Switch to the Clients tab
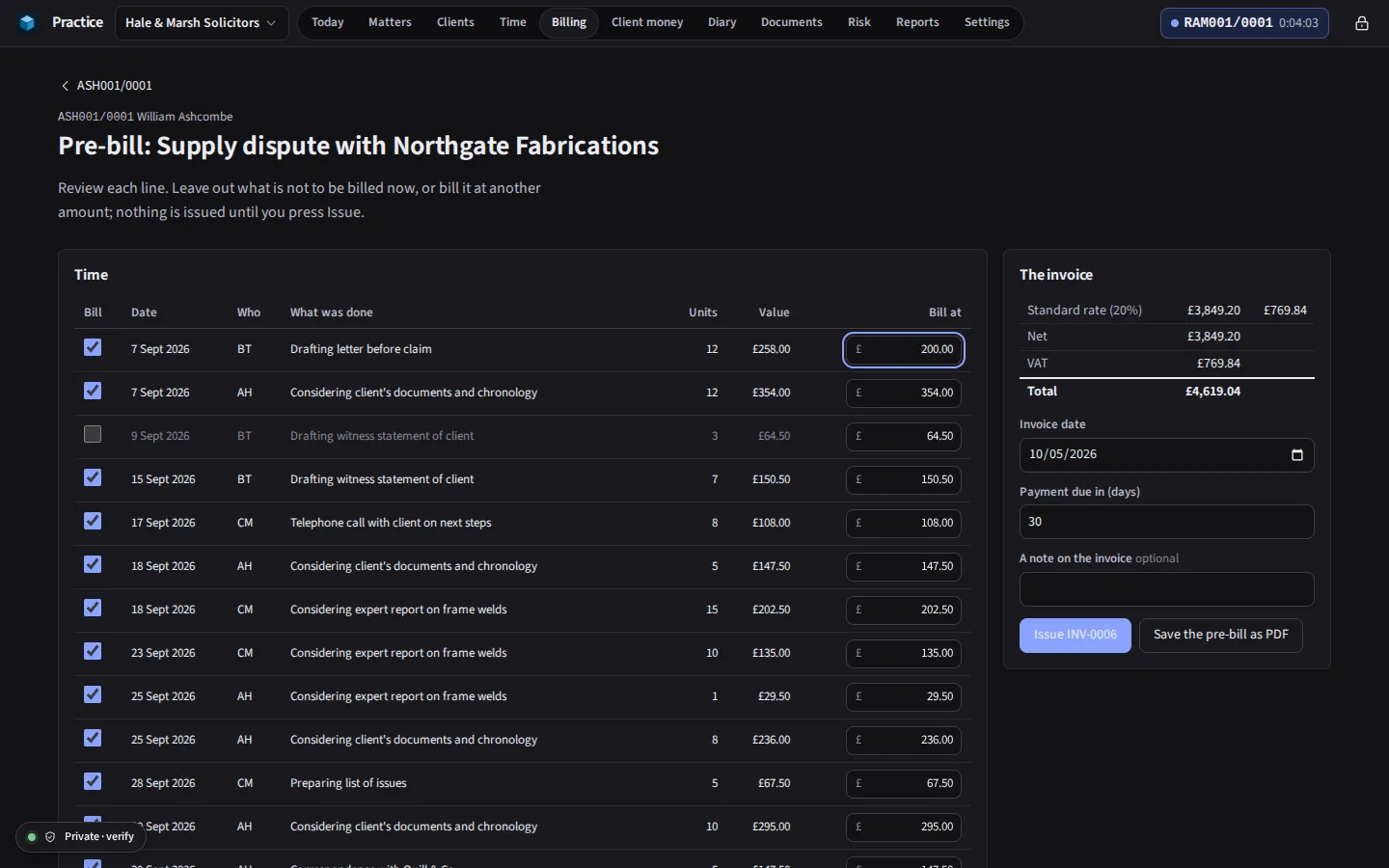1389x868 pixels. coord(455,22)
